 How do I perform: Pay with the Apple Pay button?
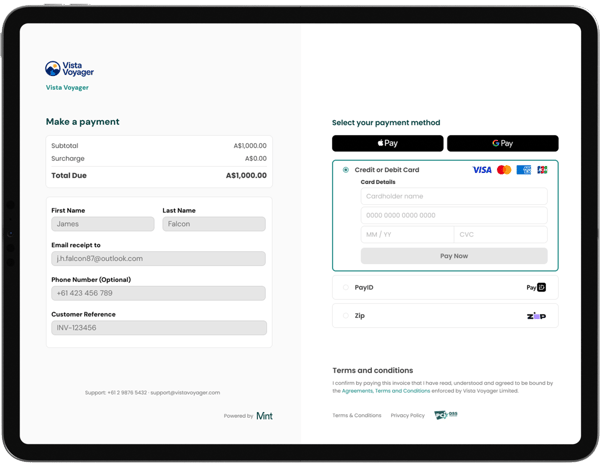pos(388,143)
